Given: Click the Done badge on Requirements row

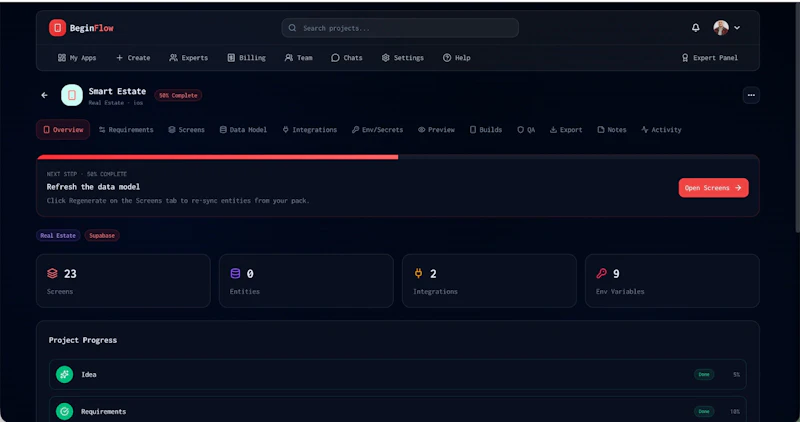Looking at the screenshot, I should pyautogui.click(x=704, y=411).
